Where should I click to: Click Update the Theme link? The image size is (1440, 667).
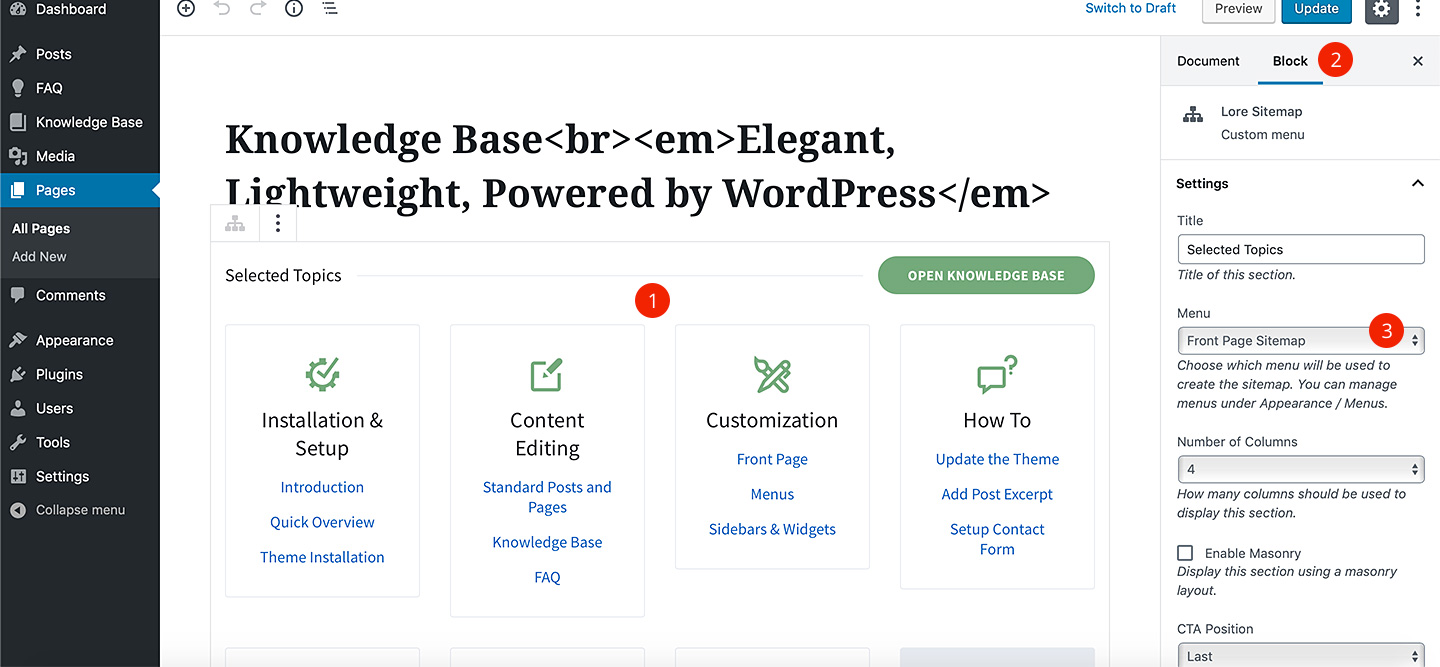coord(997,459)
